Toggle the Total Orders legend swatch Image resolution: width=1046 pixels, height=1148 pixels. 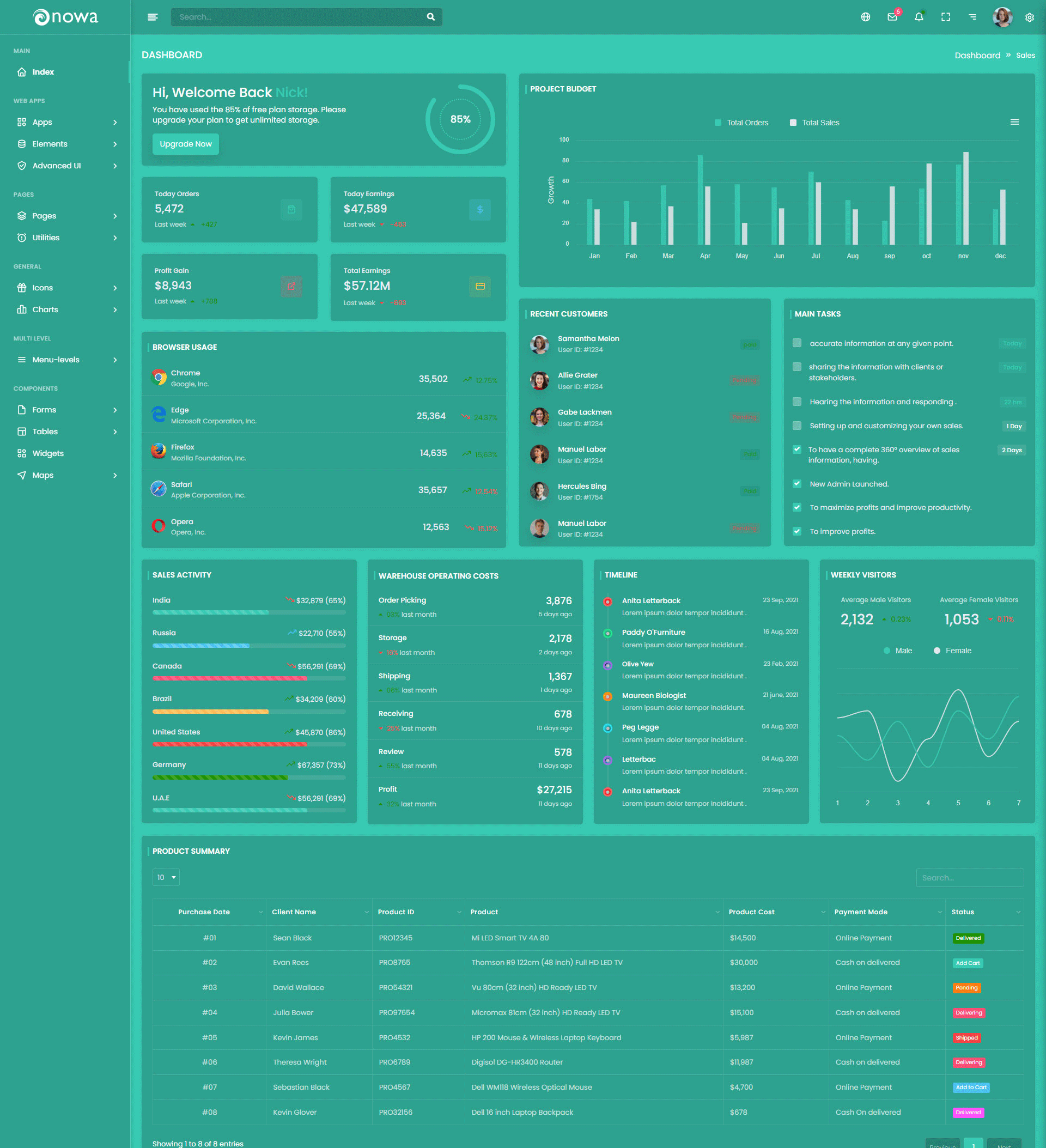[717, 123]
